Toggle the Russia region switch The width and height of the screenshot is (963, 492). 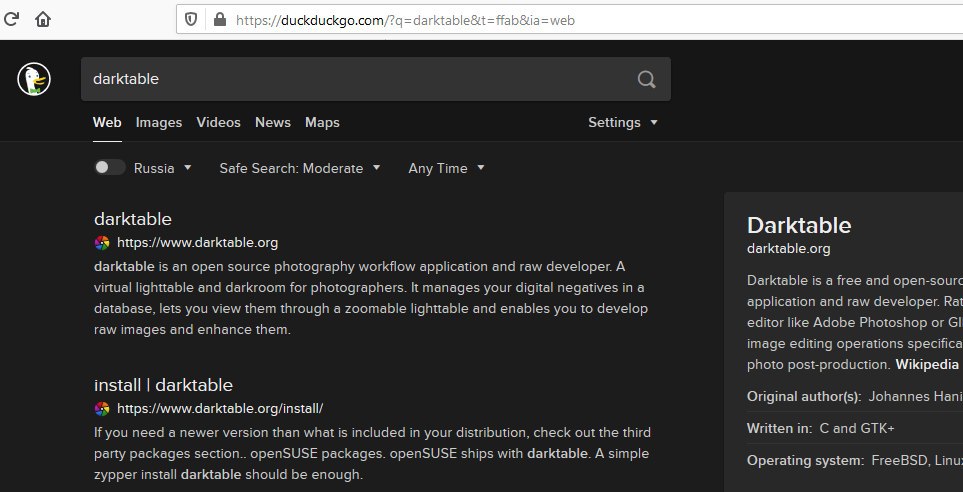tap(109, 167)
